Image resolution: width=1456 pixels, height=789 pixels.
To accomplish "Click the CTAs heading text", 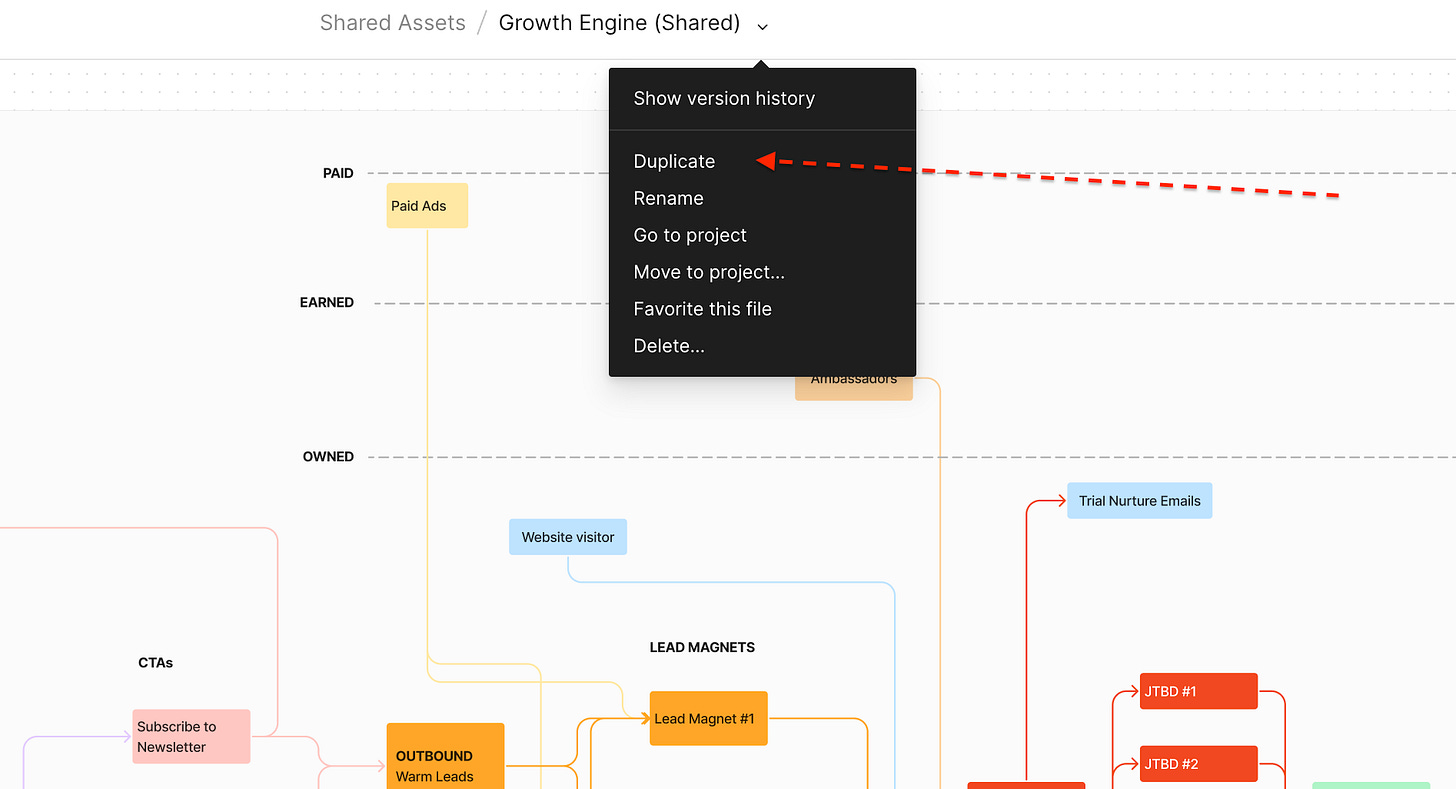I will click(x=156, y=663).
